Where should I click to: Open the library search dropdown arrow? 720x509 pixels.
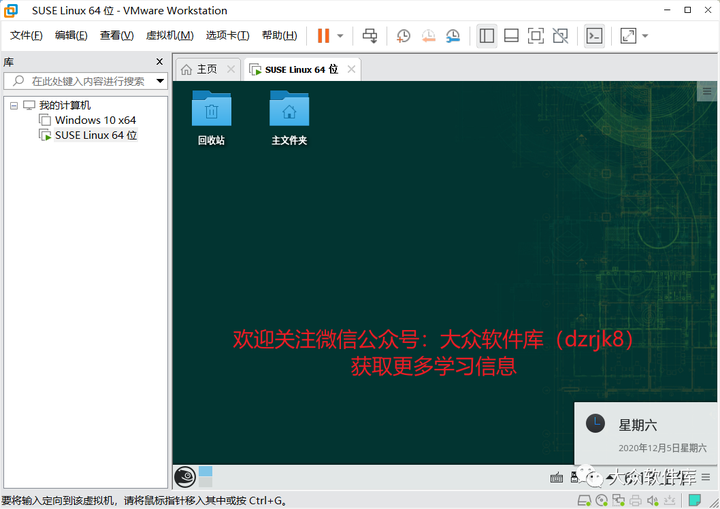[x=160, y=81]
